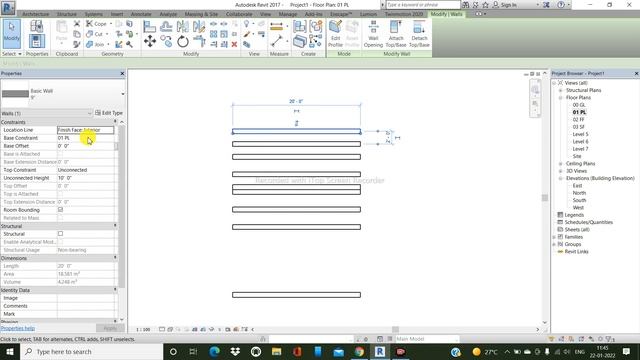640x360 pixels.
Task: Activate the Move tool
Action: (149, 41)
